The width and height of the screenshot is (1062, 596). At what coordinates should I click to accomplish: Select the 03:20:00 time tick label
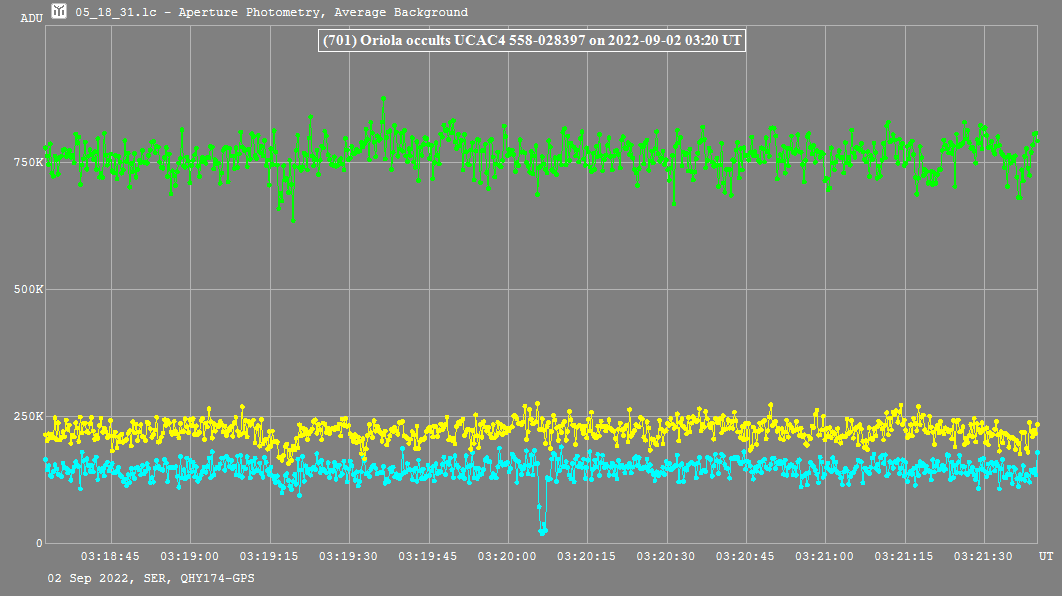[x=508, y=556]
